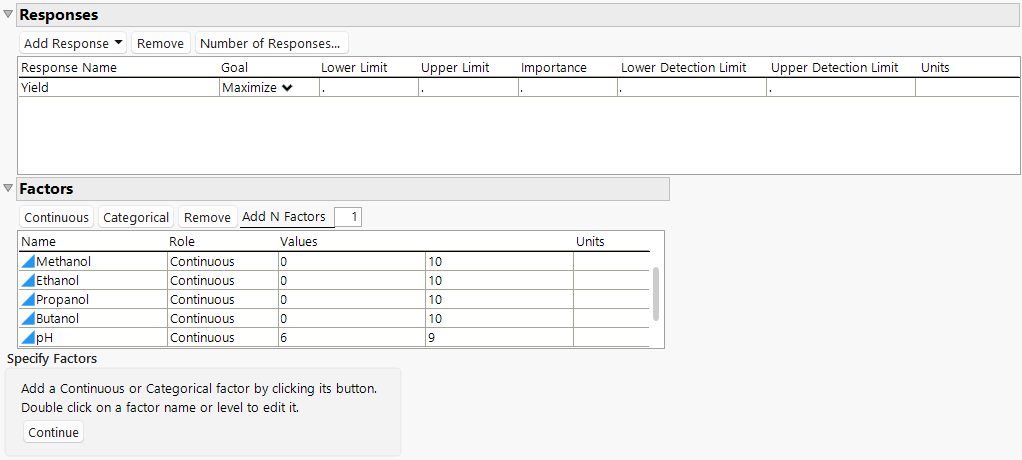The width and height of the screenshot is (1022, 460).
Task: Click the Upper Limit cell for Yield
Action: 469,88
